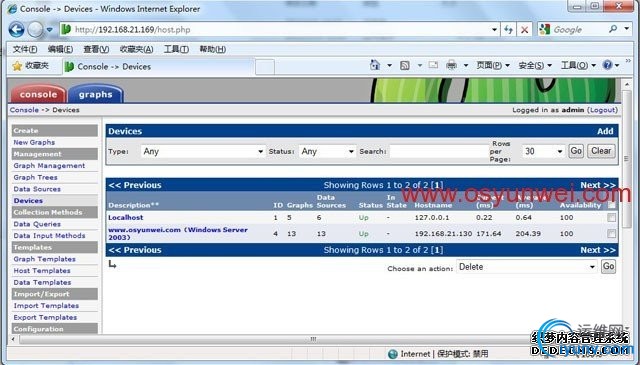
Task: Check the www.osyunwei.com row checkbox
Action: click(611, 234)
